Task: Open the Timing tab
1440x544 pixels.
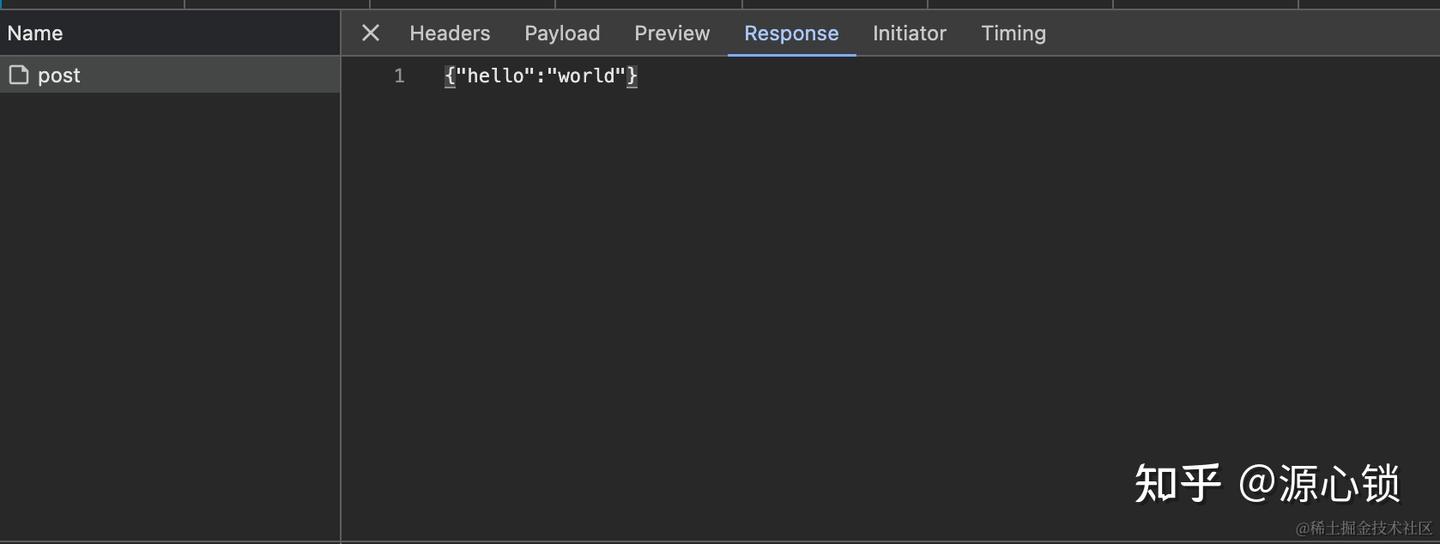Action: pos(1013,33)
